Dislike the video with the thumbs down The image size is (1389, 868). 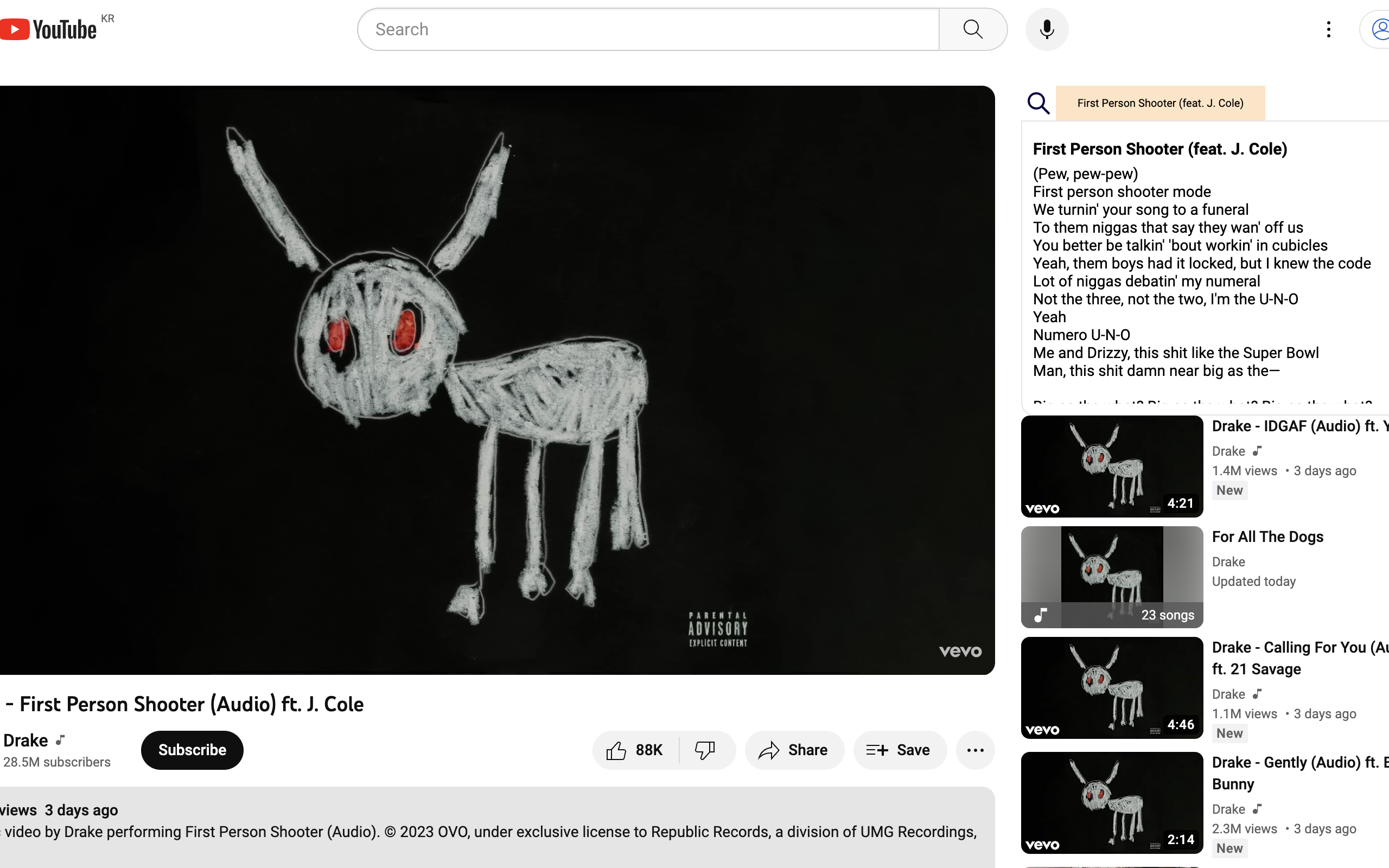[705, 750]
